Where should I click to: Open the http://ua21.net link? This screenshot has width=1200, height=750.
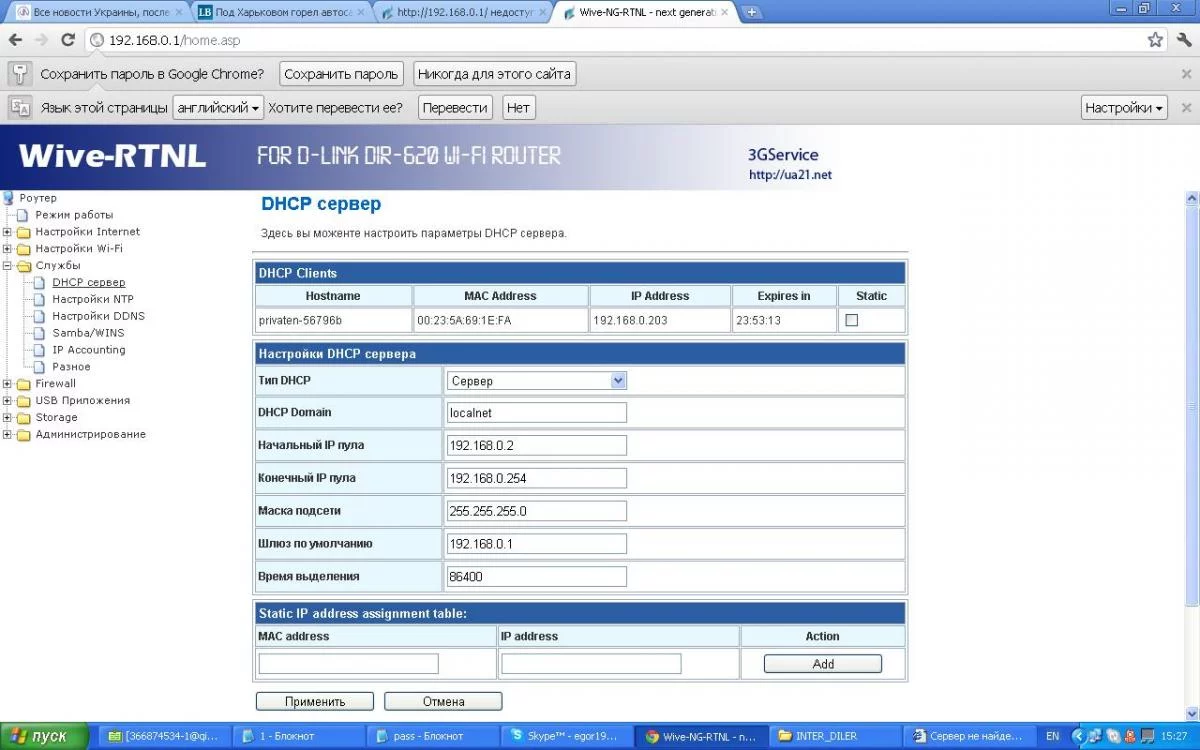pos(790,175)
